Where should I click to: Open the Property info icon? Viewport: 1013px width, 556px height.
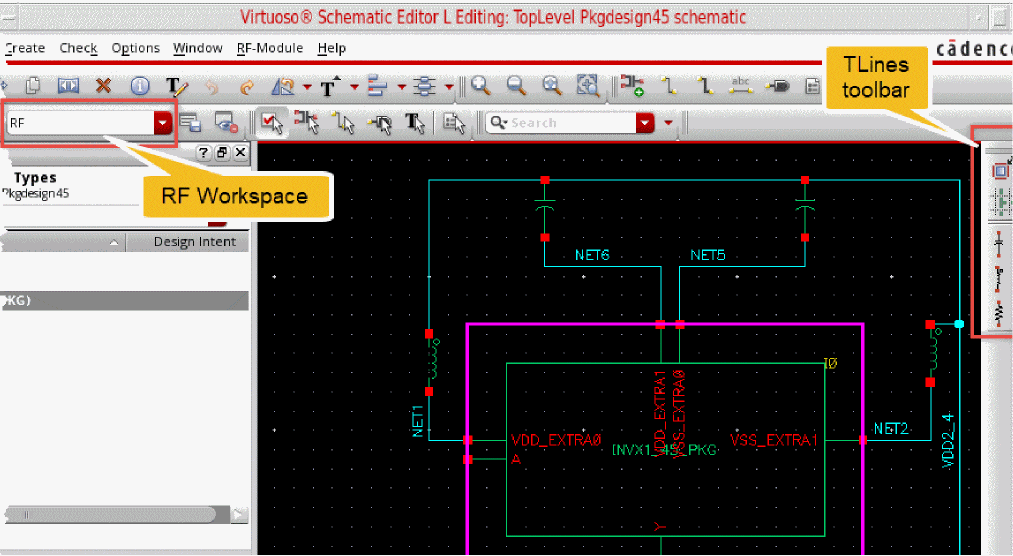coord(140,87)
